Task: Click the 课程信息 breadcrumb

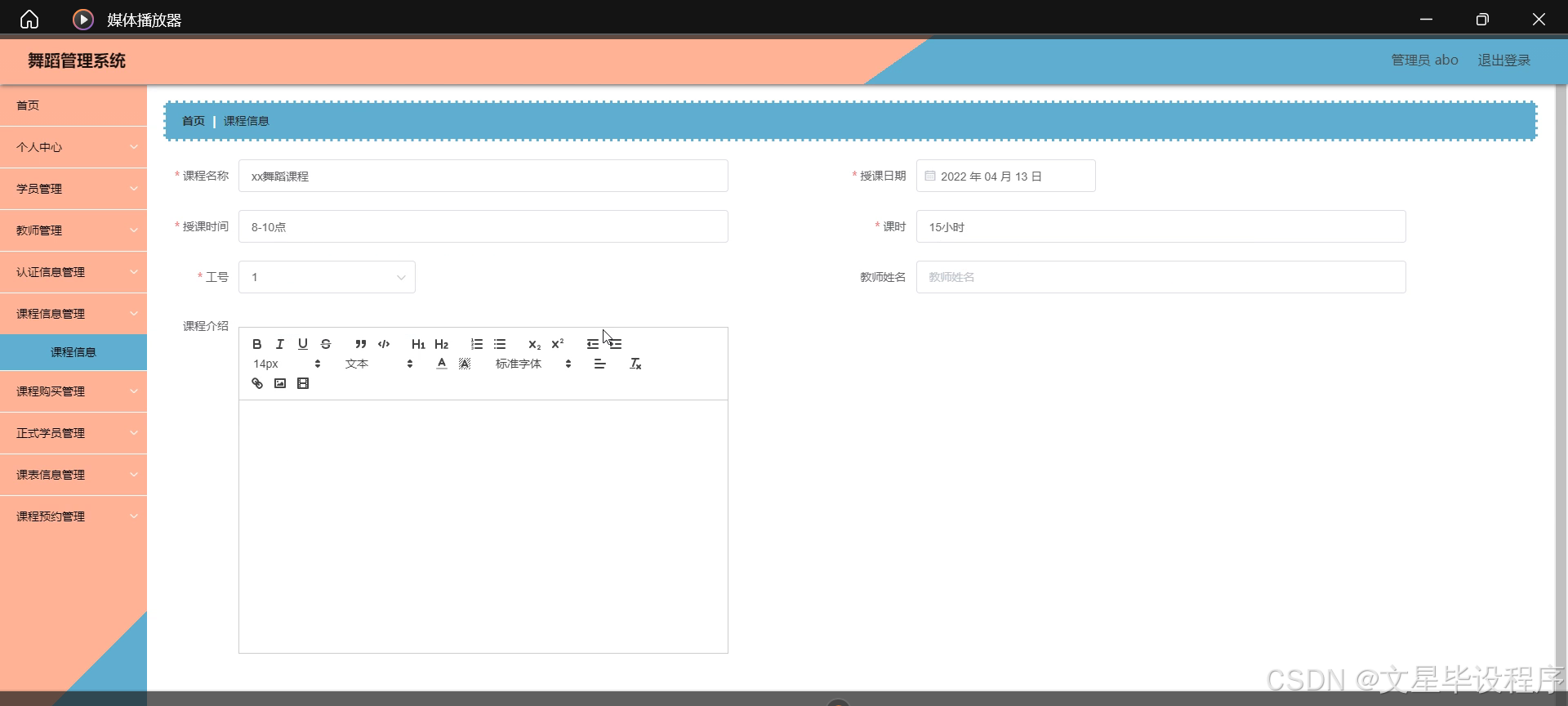Action: [246, 121]
